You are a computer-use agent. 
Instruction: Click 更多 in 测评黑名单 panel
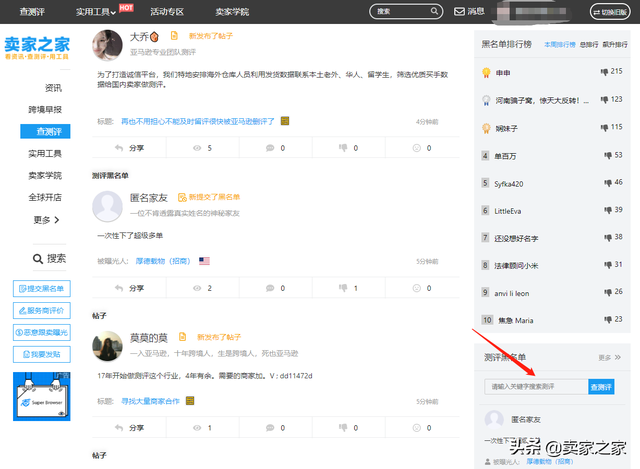point(609,358)
